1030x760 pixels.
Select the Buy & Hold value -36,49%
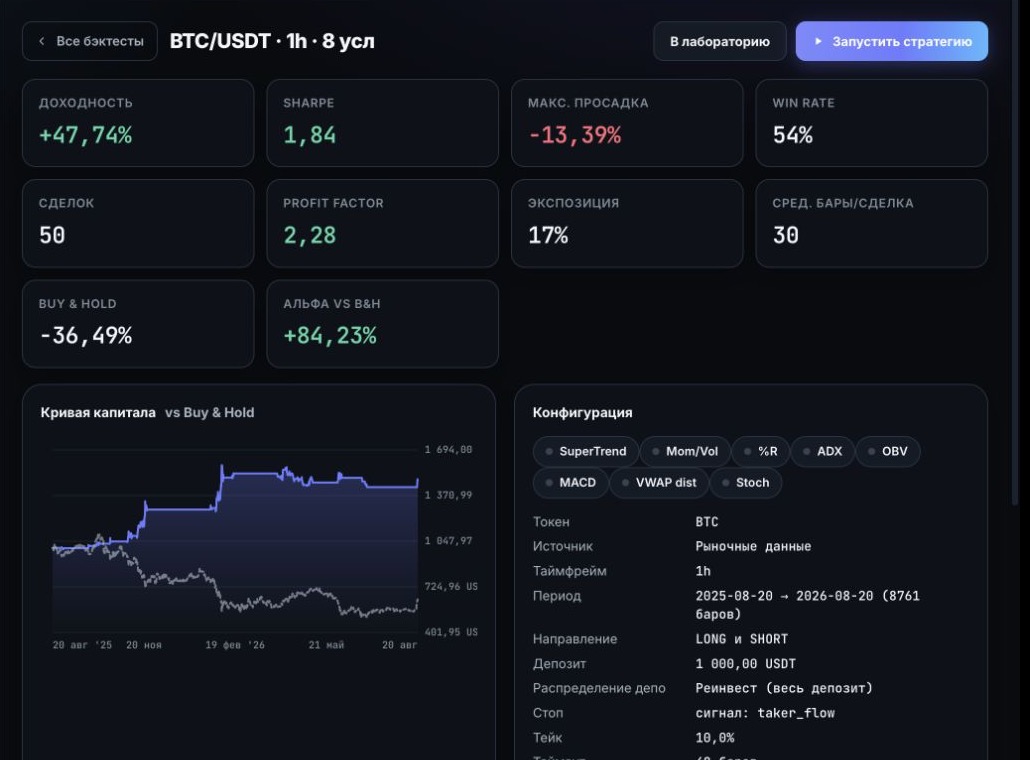point(85,336)
